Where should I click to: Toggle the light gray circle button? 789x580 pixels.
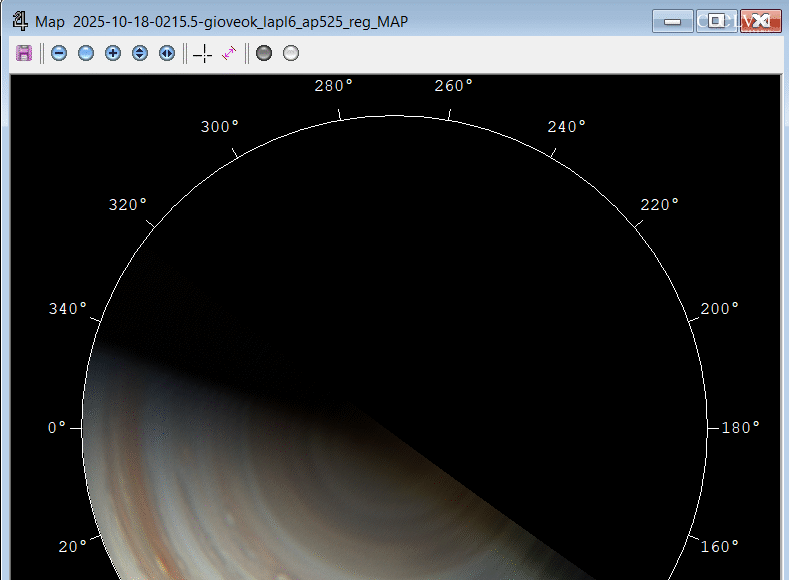pyautogui.click(x=291, y=53)
